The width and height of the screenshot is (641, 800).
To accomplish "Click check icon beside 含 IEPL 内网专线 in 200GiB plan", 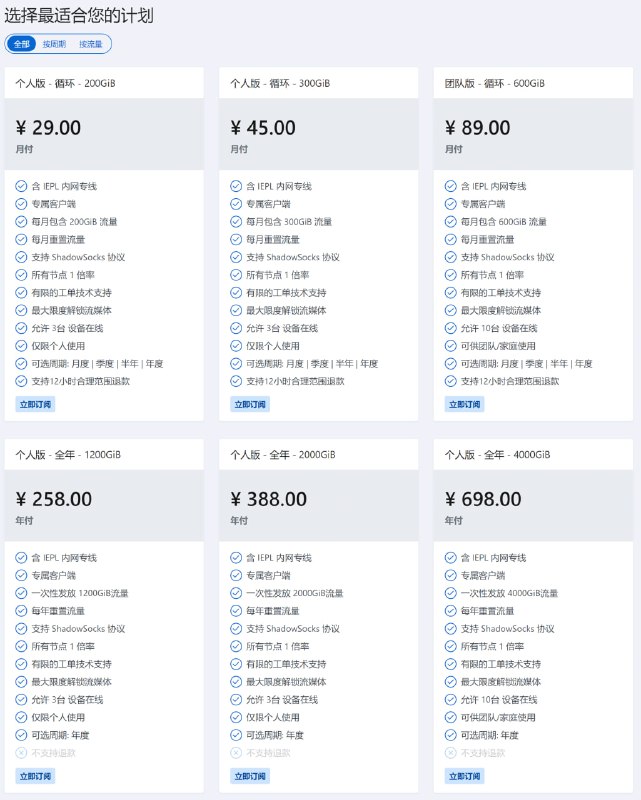I will click(21, 186).
